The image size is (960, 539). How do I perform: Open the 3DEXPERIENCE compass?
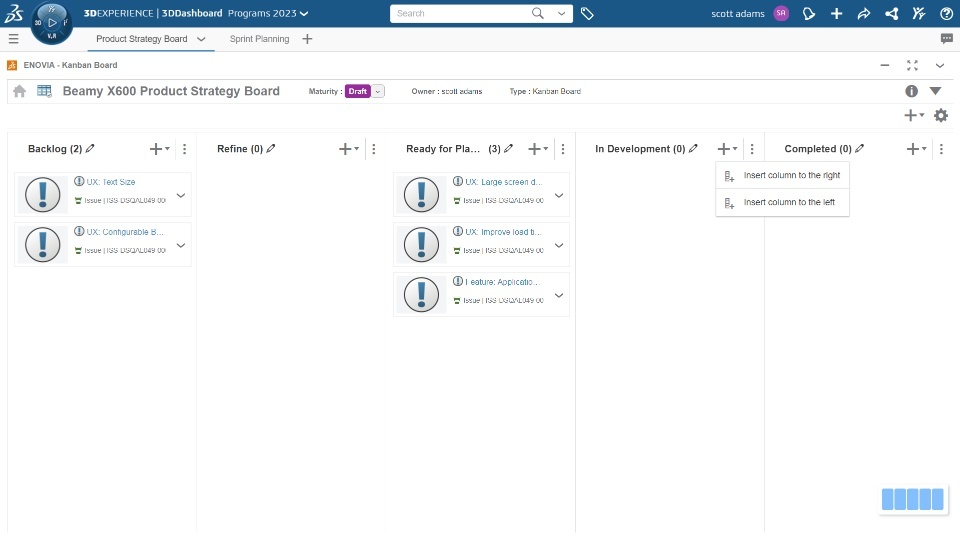point(52,21)
